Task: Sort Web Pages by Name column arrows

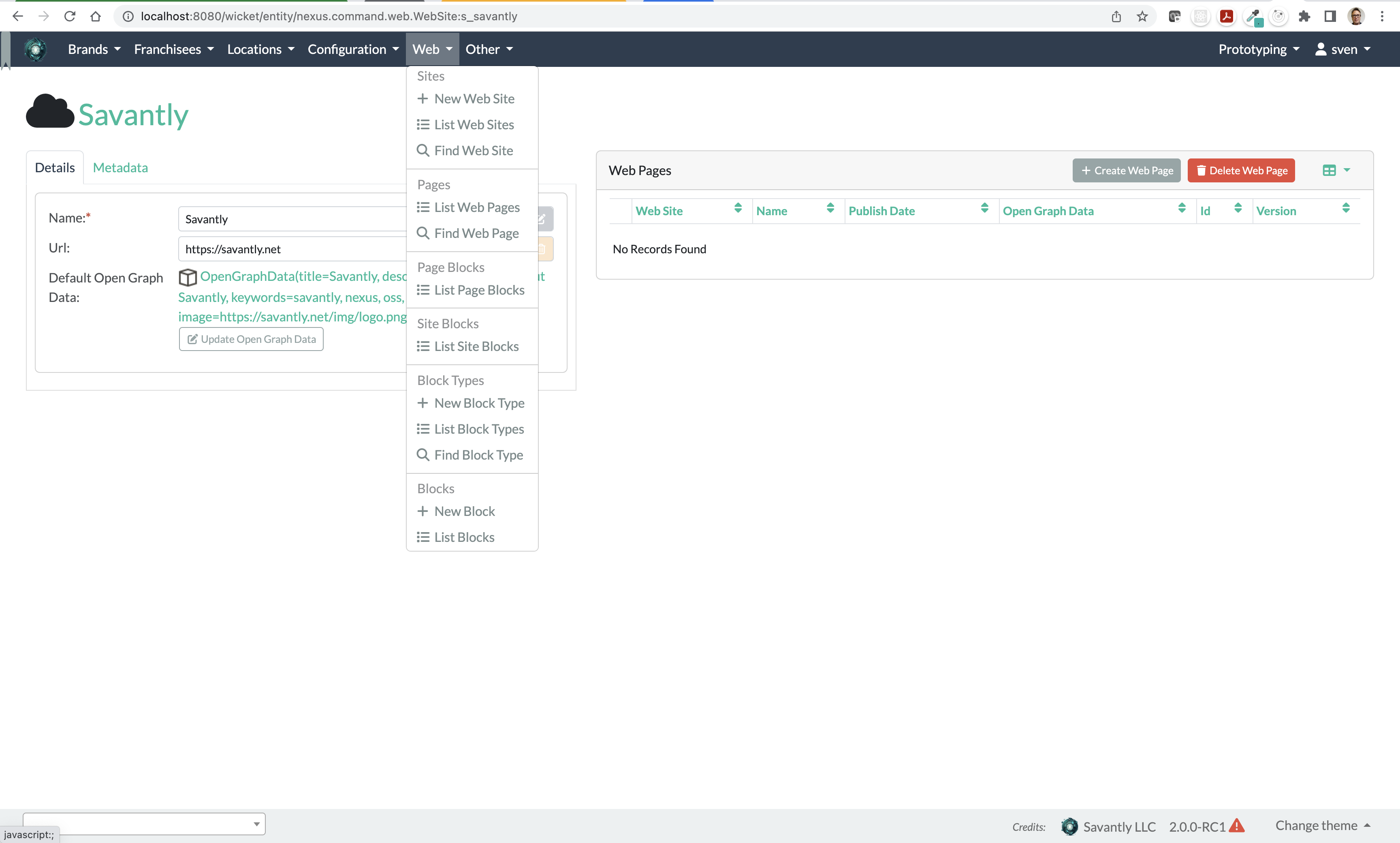Action: click(830, 208)
